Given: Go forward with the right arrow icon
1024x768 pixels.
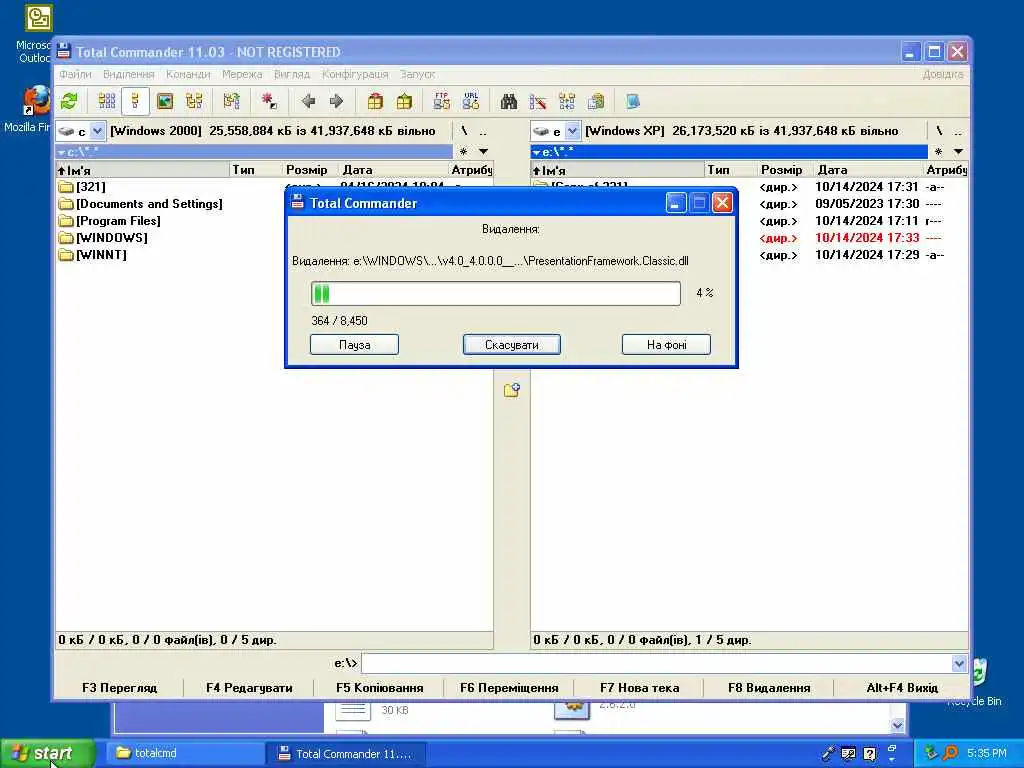Looking at the screenshot, I should 336,101.
